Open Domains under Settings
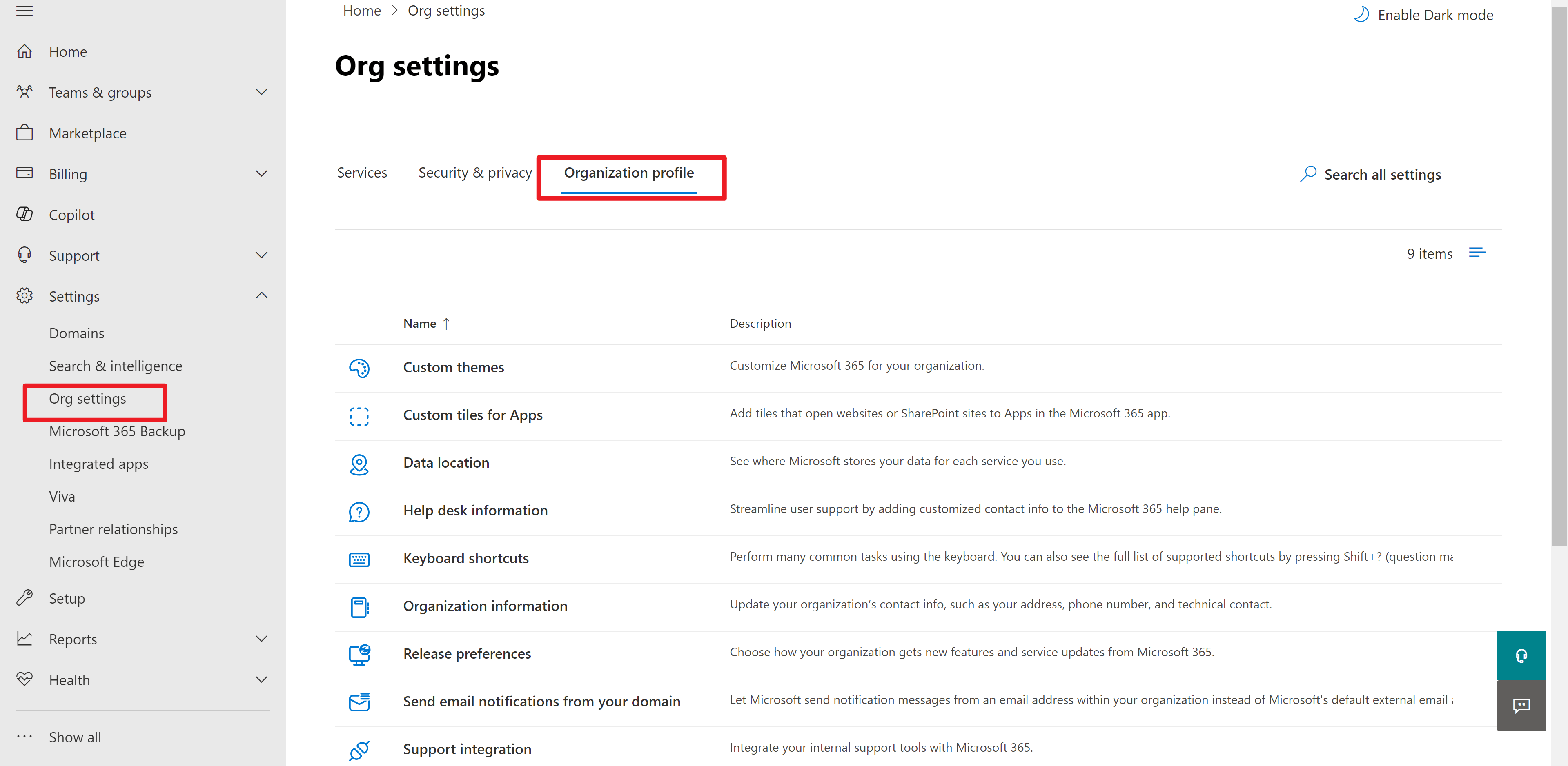The image size is (1568, 766). coord(77,333)
